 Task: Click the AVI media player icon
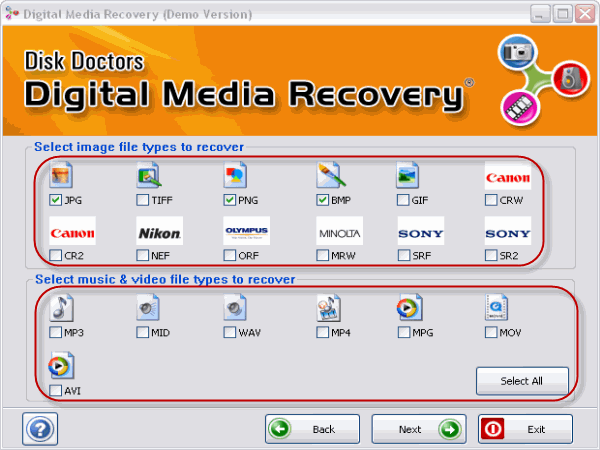point(61,365)
